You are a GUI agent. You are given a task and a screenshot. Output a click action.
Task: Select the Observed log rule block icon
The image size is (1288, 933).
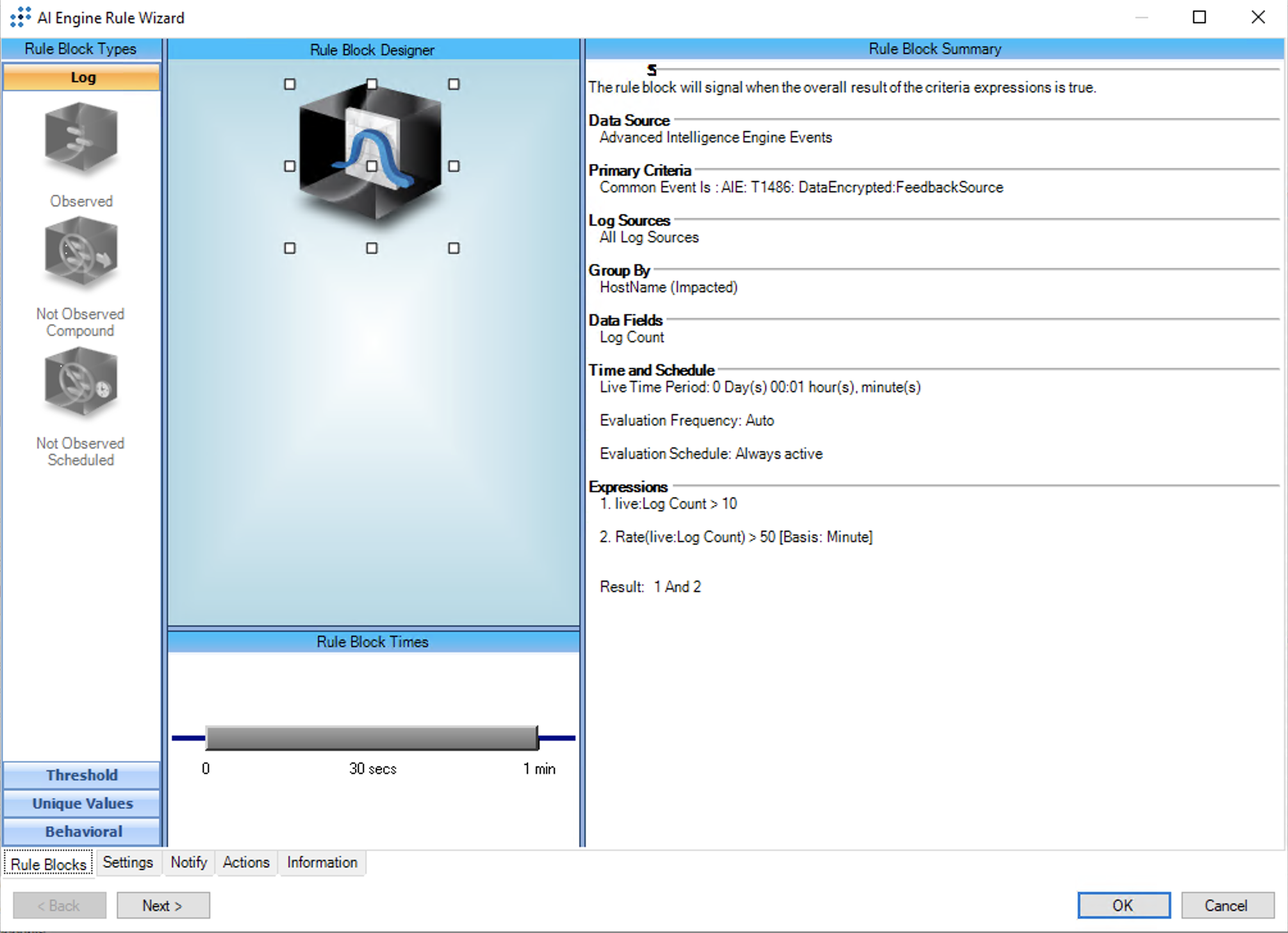(x=81, y=138)
